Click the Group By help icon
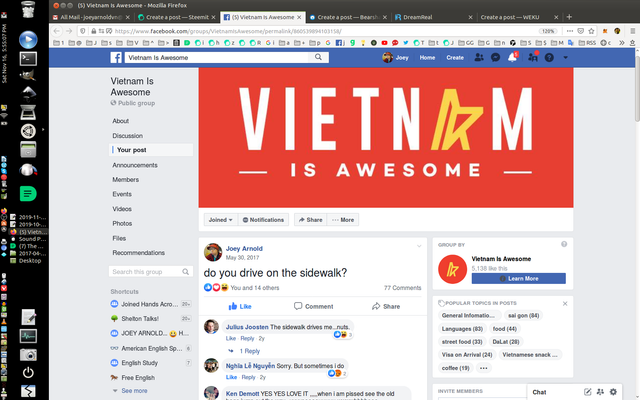Image resolution: width=640 pixels, height=400 pixels. click(564, 244)
